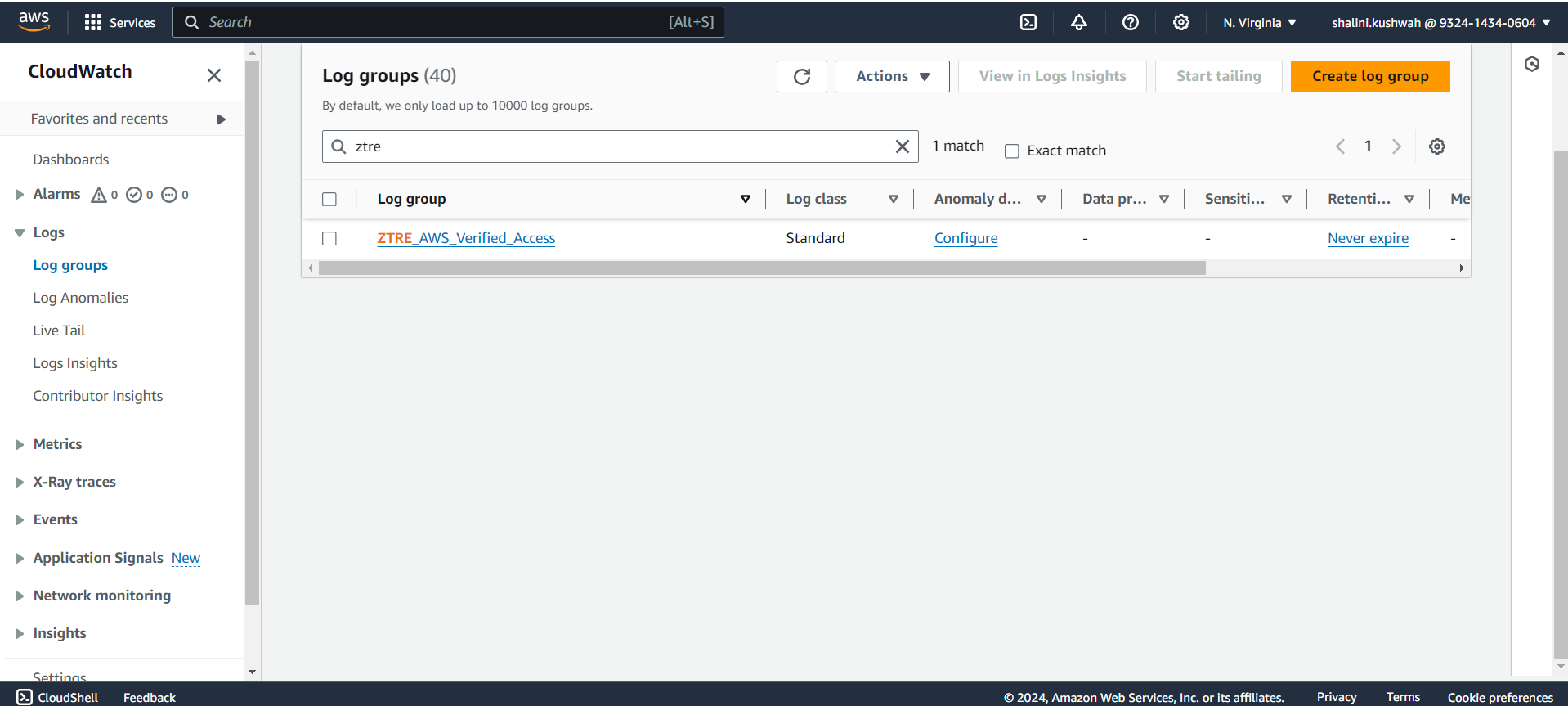Open the Privacy link in footer
This screenshot has height=706, width=1568.
click(x=1337, y=697)
